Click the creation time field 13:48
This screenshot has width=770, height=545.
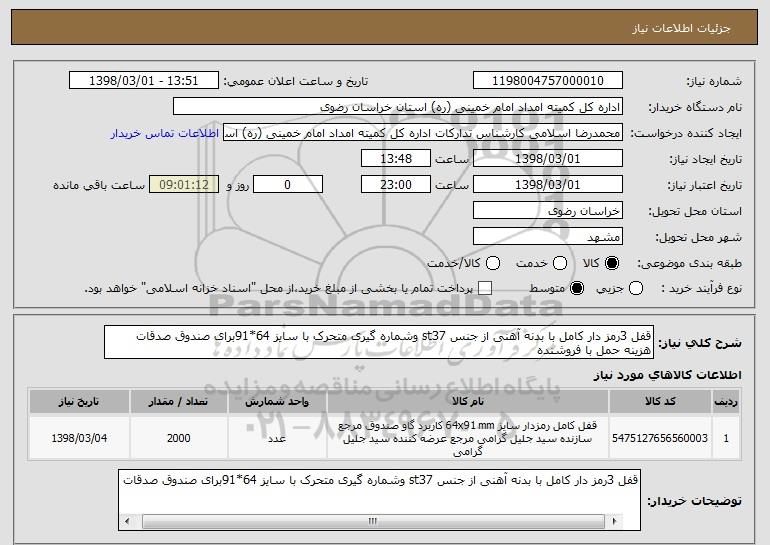pyautogui.click(x=396, y=159)
